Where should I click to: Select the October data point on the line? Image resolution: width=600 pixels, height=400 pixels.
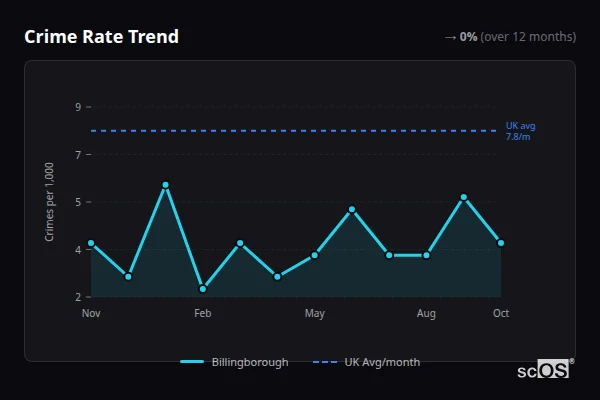501,243
